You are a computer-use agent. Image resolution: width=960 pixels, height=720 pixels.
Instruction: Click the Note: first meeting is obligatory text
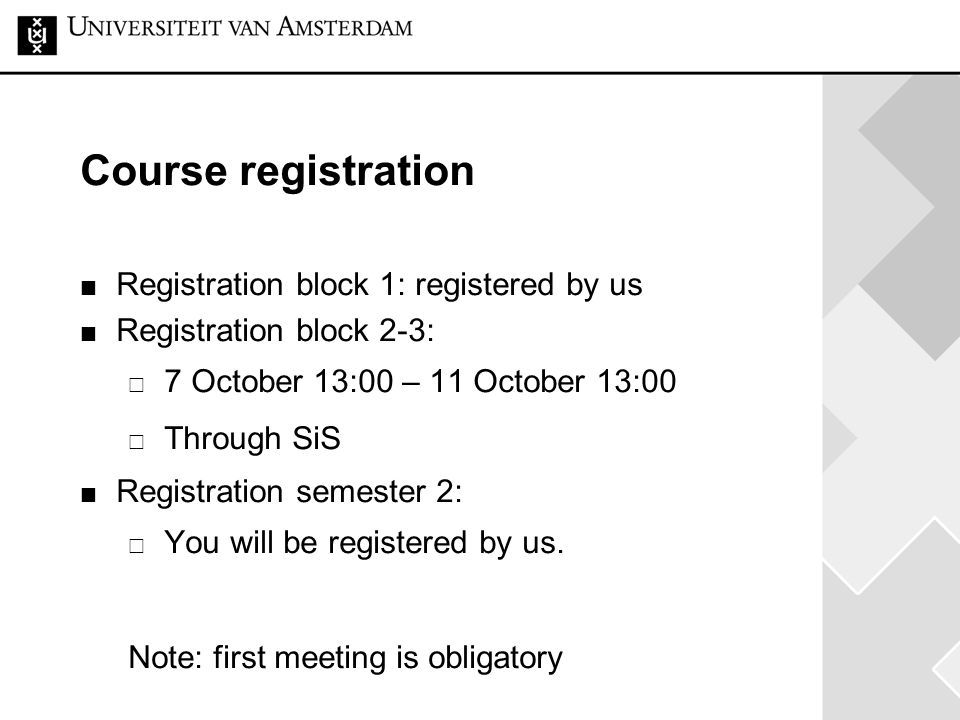tap(345, 658)
